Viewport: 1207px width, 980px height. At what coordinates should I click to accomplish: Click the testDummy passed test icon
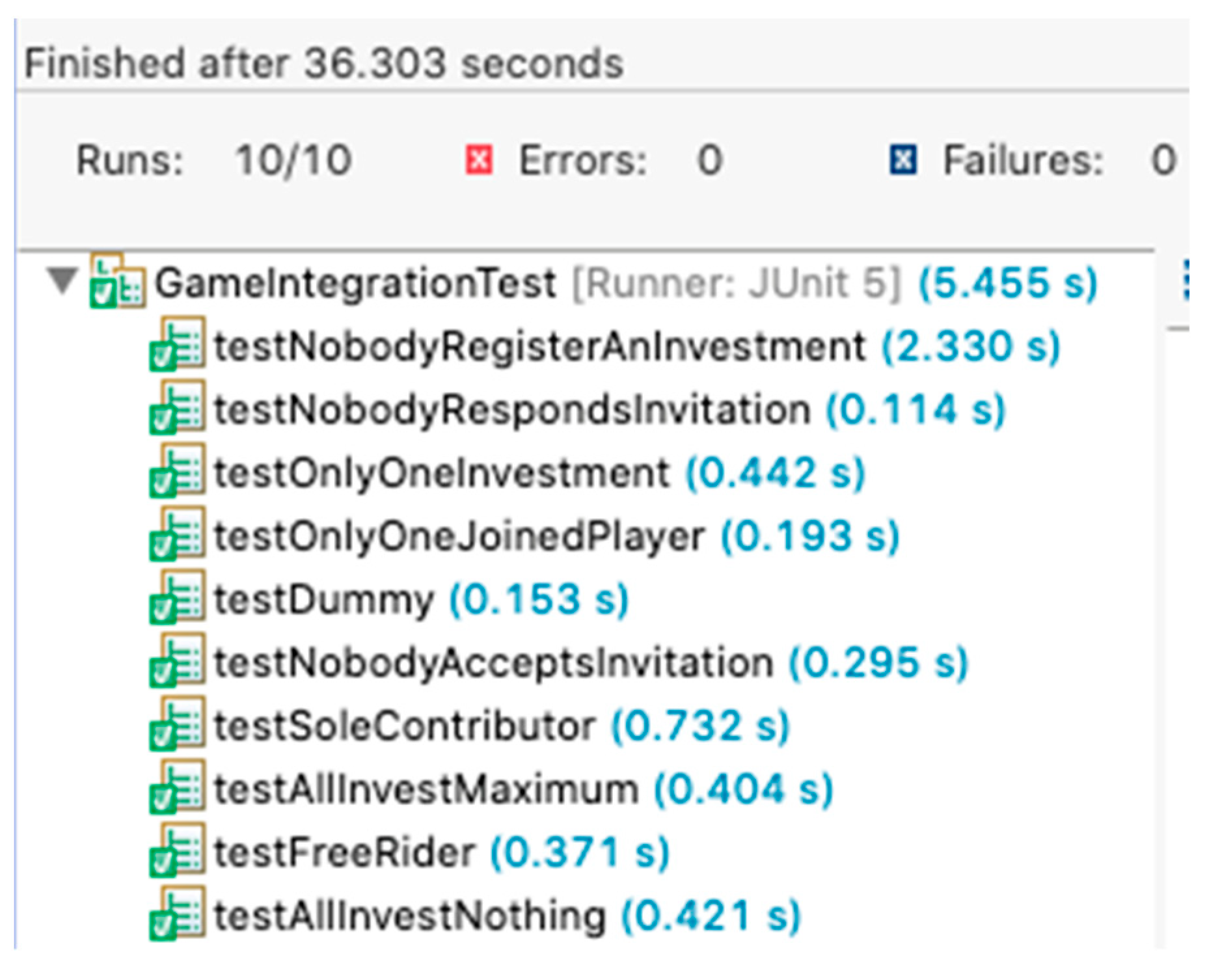(177, 599)
